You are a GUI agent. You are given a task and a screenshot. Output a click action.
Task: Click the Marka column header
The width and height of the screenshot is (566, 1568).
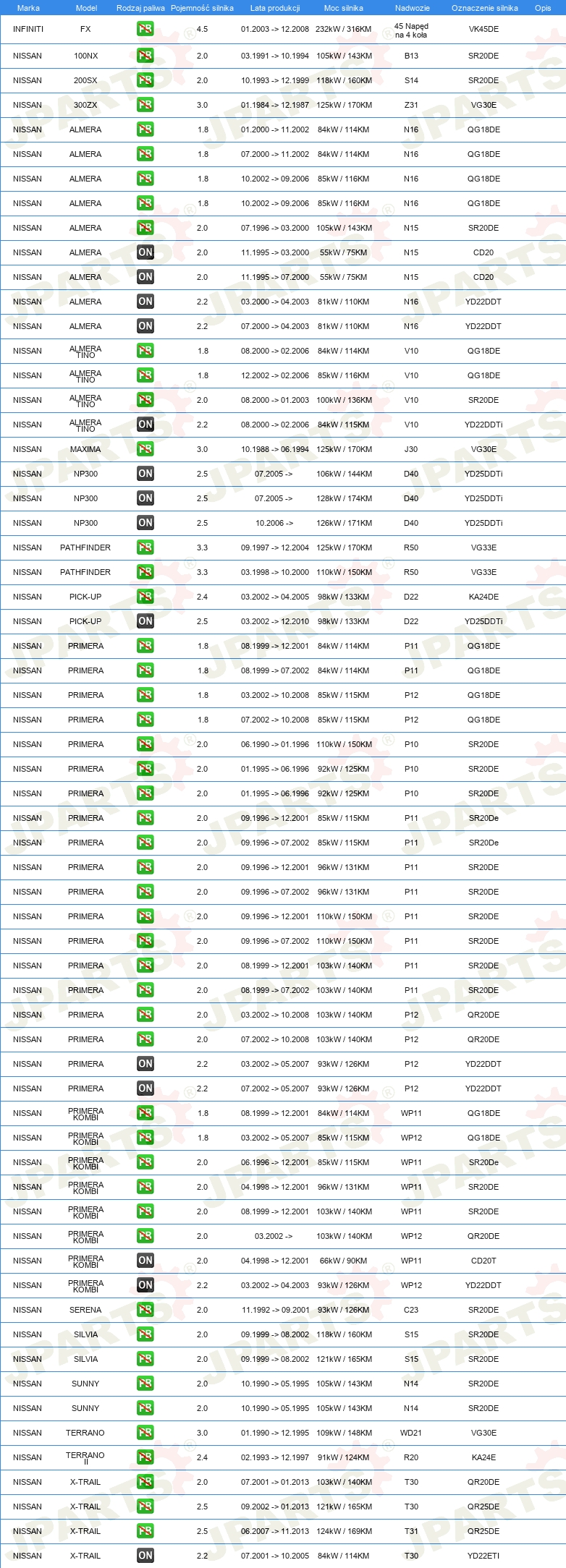pos(28,8)
